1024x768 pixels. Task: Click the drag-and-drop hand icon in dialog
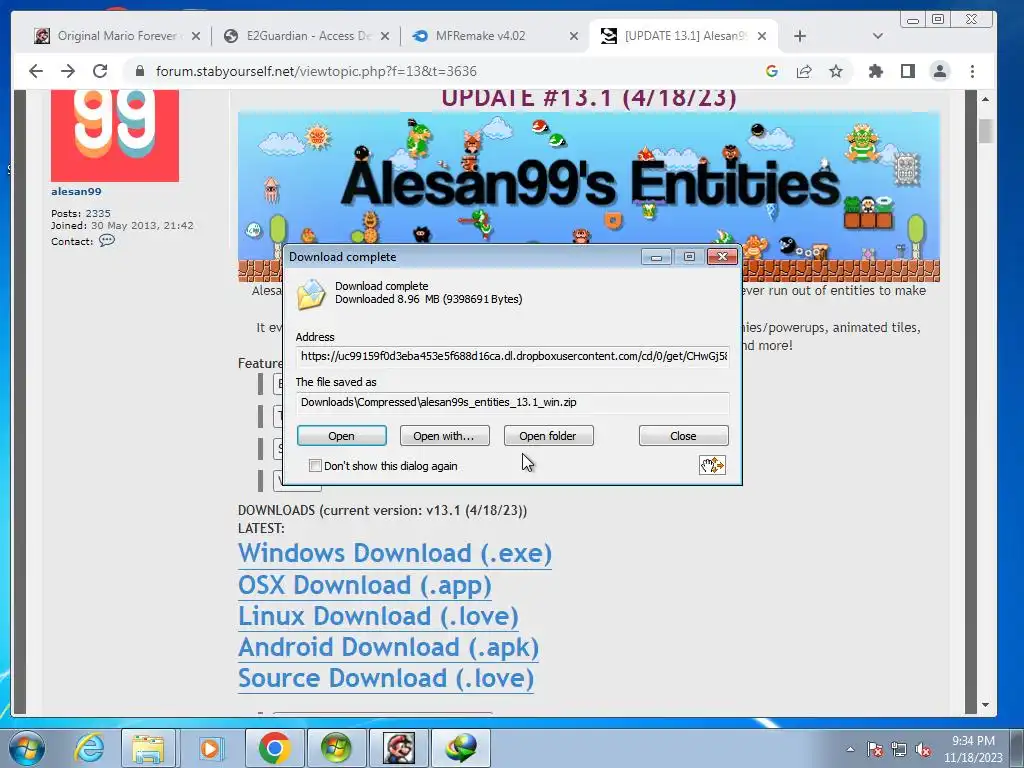pos(712,465)
